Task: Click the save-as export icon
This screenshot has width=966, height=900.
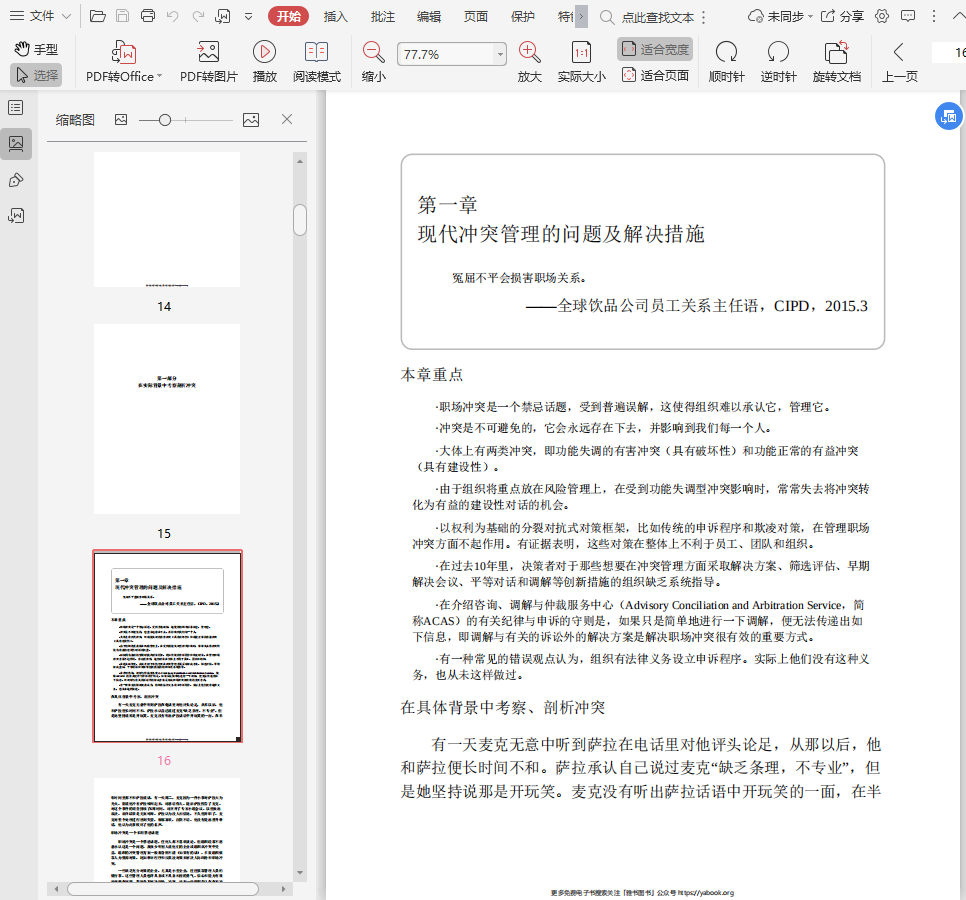Action: point(222,16)
